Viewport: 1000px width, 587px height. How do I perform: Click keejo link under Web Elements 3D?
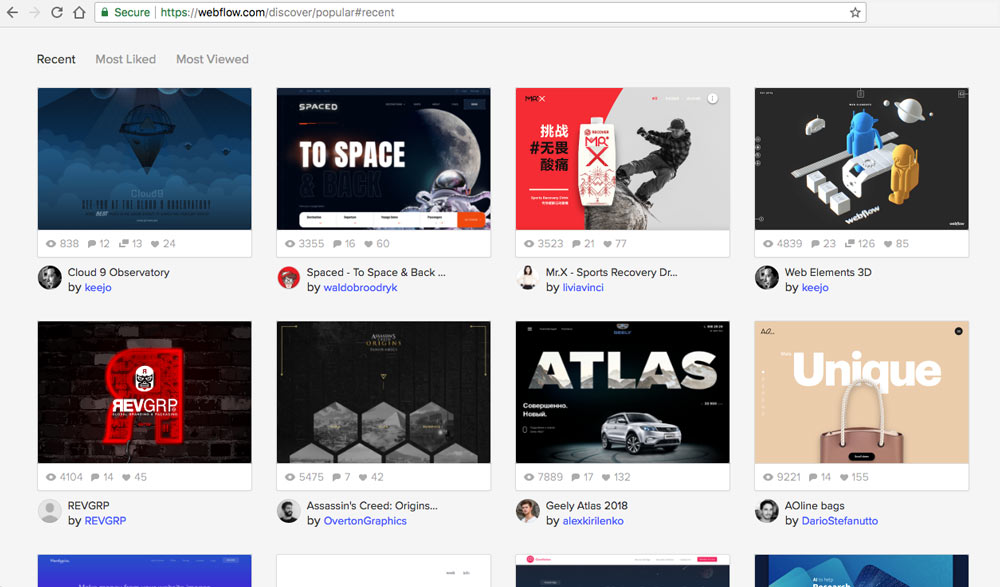pos(815,287)
